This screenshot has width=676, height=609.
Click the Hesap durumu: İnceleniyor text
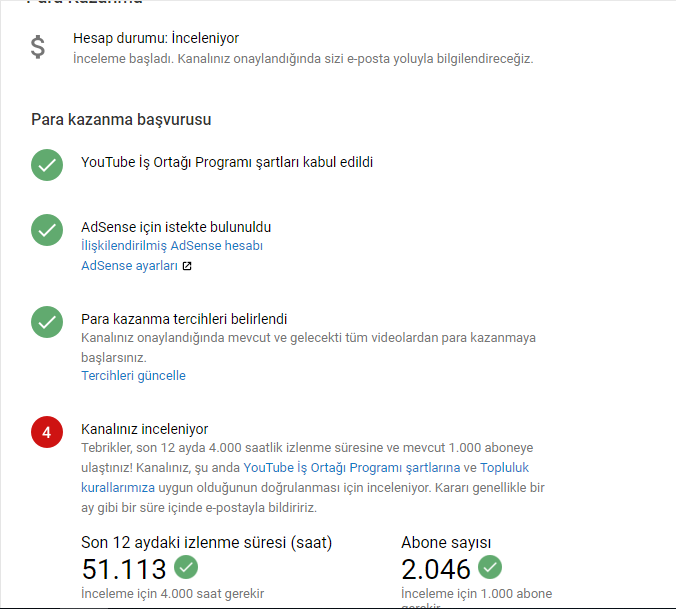pyautogui.click(x=156, y=38)
